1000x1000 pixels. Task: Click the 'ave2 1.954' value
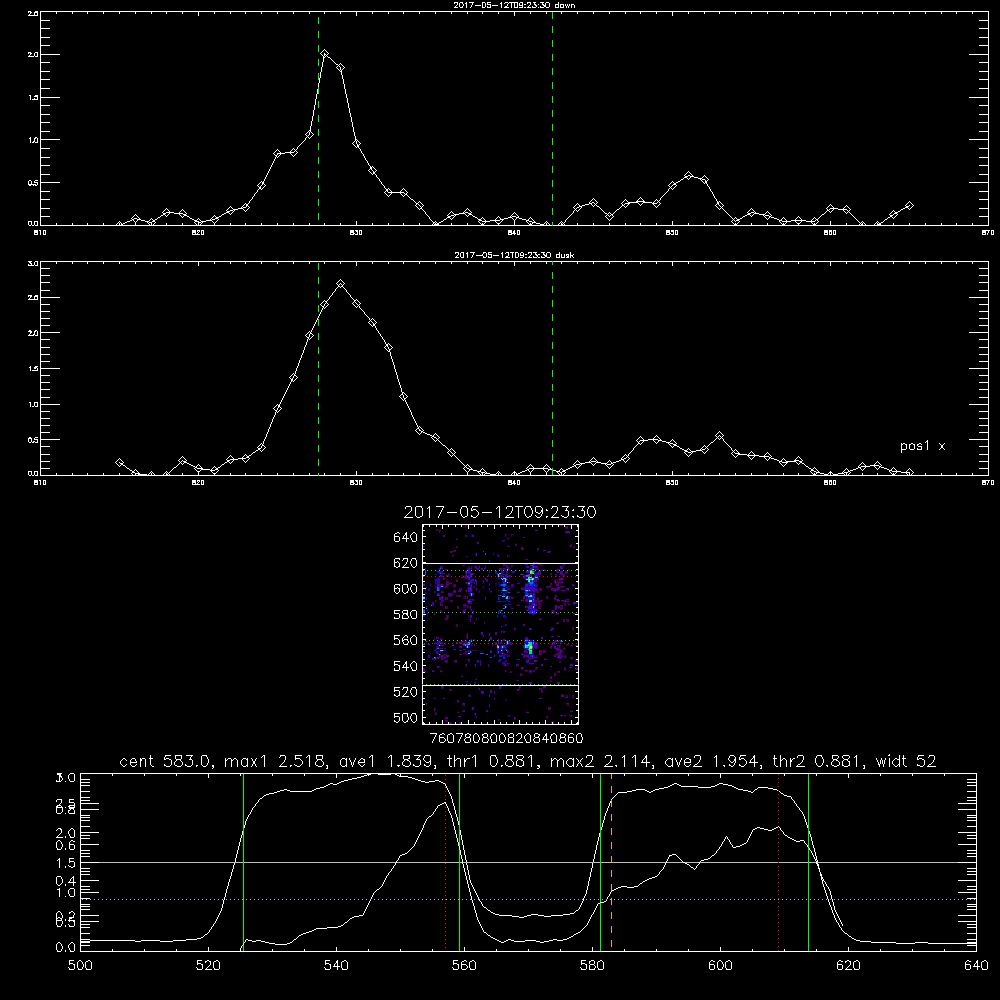click(713, 761)
